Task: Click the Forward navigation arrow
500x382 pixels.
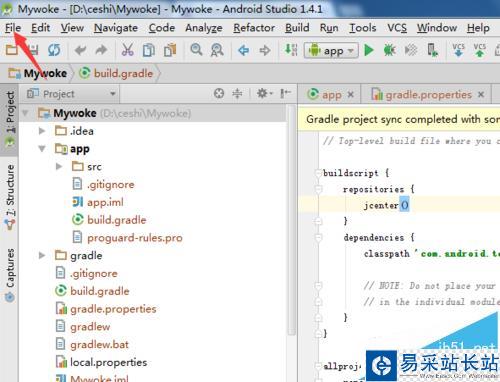Action: pos(265,50)
